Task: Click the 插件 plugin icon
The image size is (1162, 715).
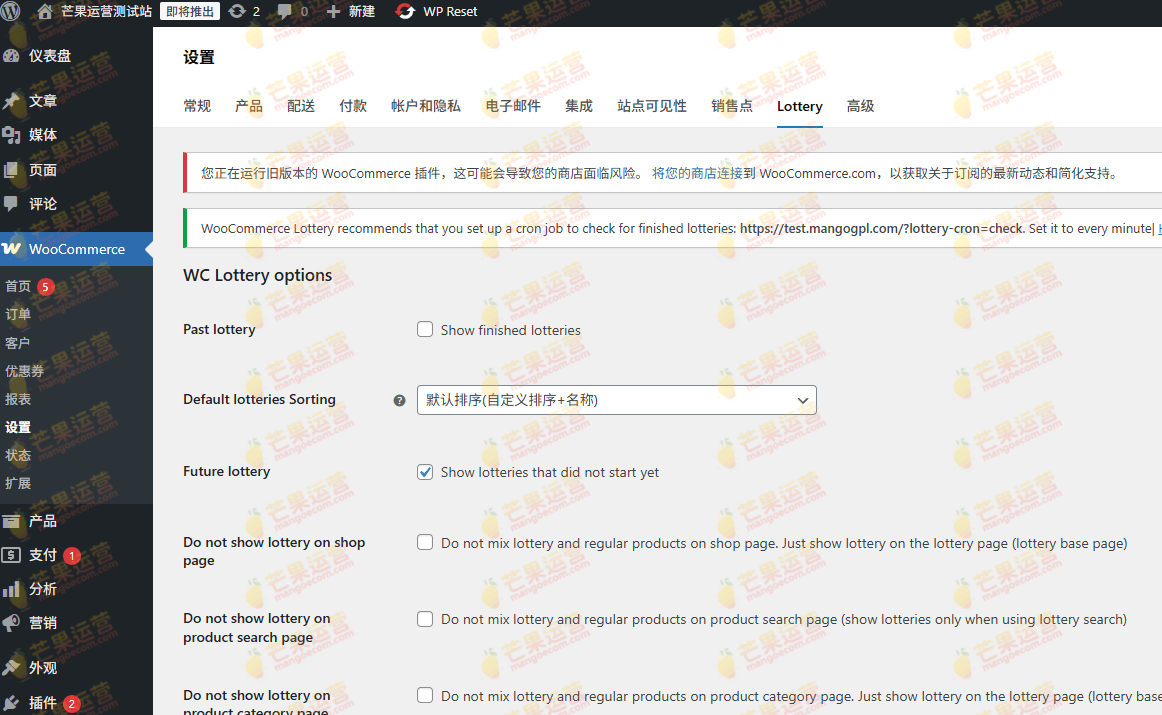Action: point(11,702)
